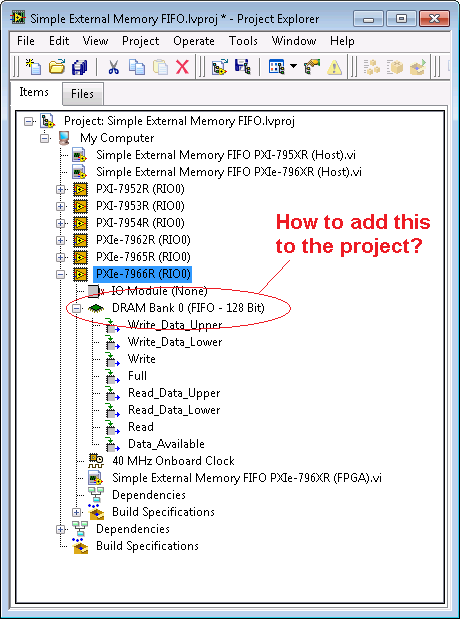This screenshot has height=619, width=461.
Task: Click the Paste clipboard icon
Action: 160,67
